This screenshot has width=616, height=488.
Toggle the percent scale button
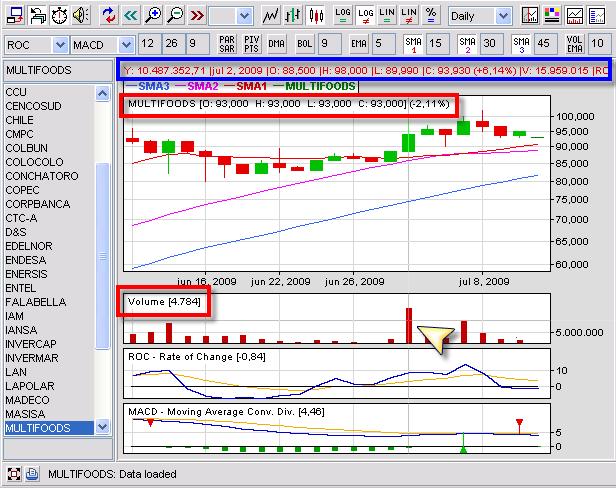point(431,15)
